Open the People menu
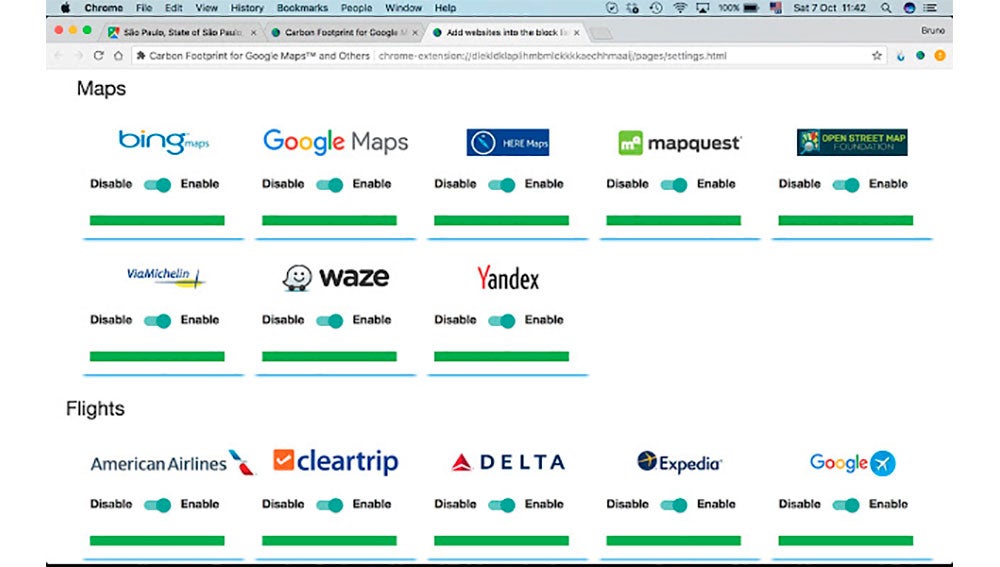The width and height of the screenshot is (1000, 567). coord(356,8)
